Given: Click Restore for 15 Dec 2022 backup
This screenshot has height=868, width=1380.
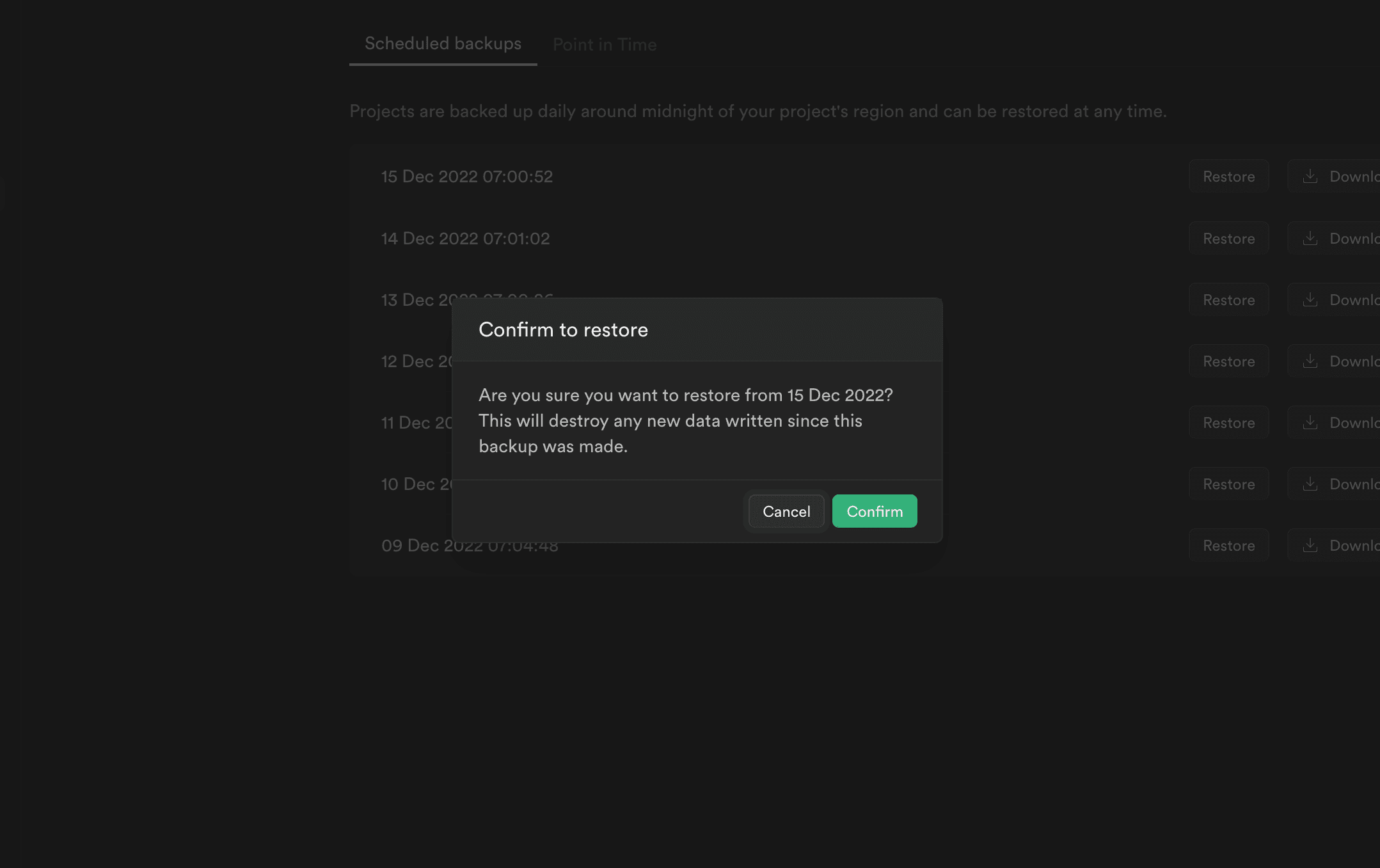Looking at the screenshot, I should 1229,176.
